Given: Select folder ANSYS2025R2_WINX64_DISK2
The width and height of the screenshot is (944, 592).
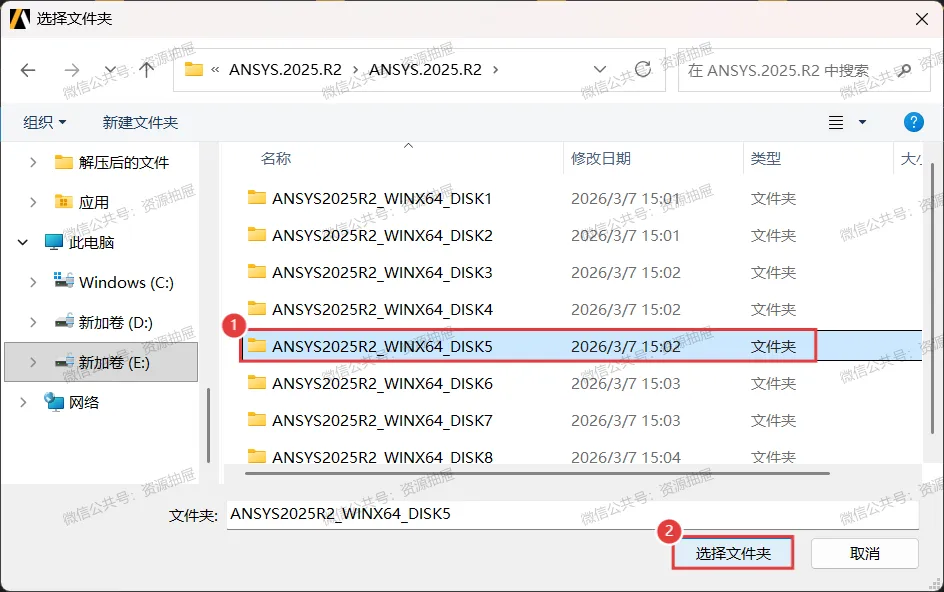Looking at the screenshot, I should point(382,235).
